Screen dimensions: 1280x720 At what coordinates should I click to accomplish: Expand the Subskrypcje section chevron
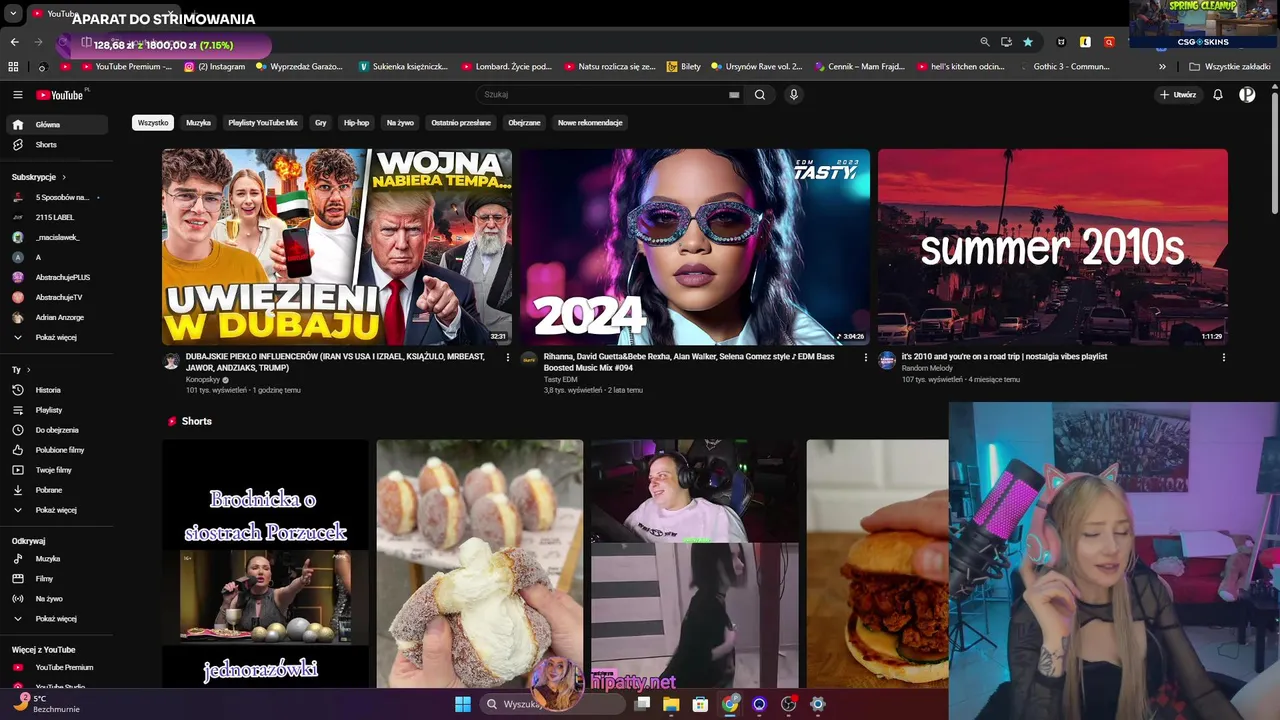[64, 177]
